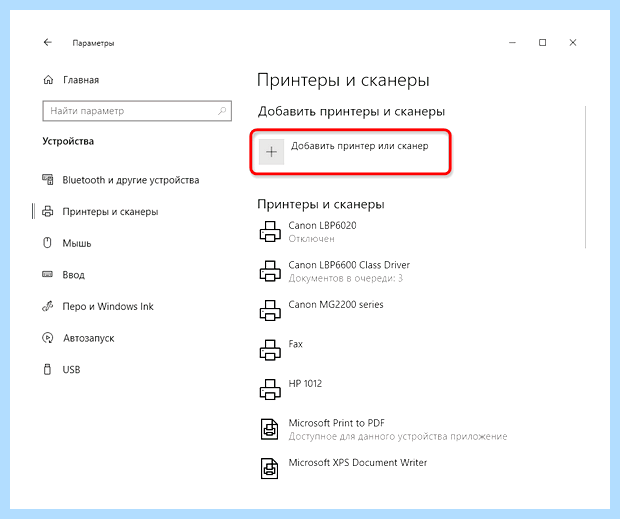Open the Автозапуск settings
This screenshot has width=620, height=519.
click(x=89, y=338)
